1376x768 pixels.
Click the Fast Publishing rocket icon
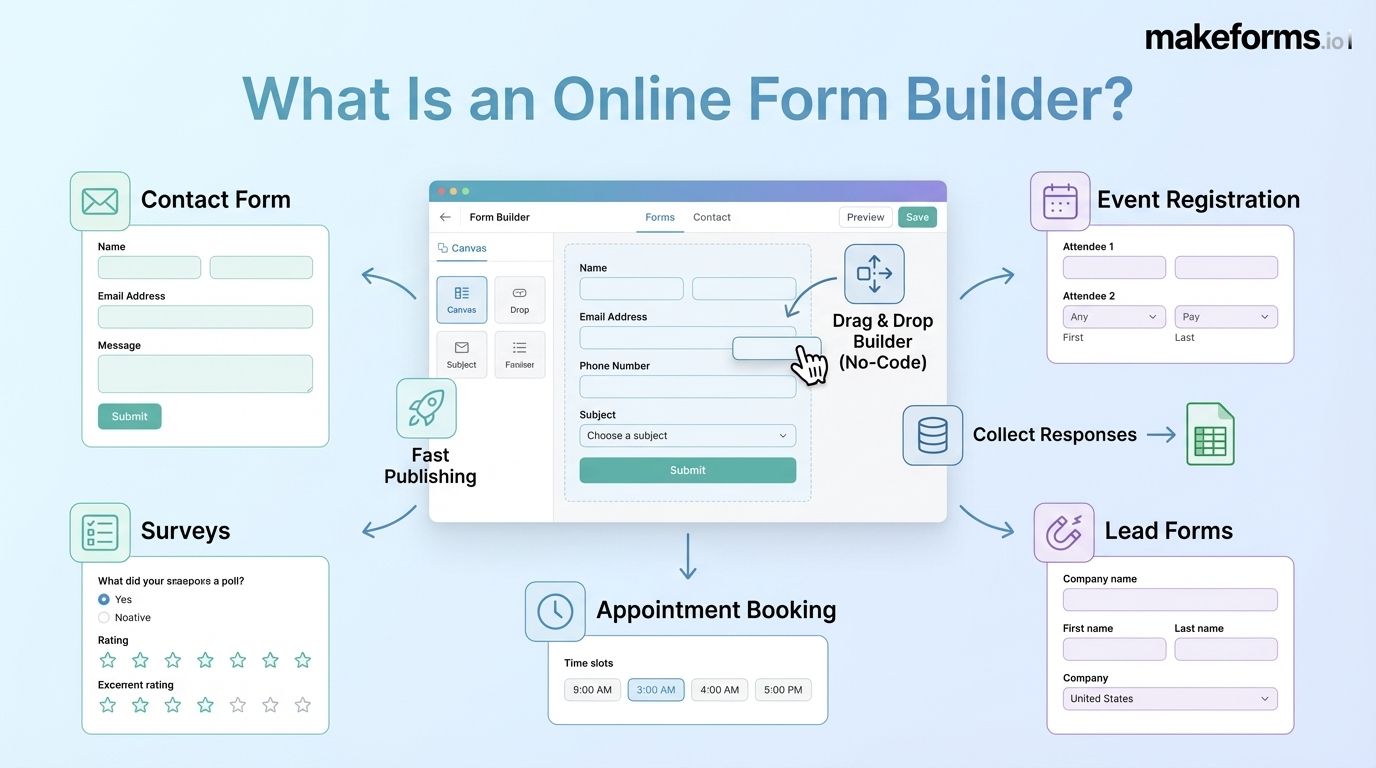[x=426, y=407]
